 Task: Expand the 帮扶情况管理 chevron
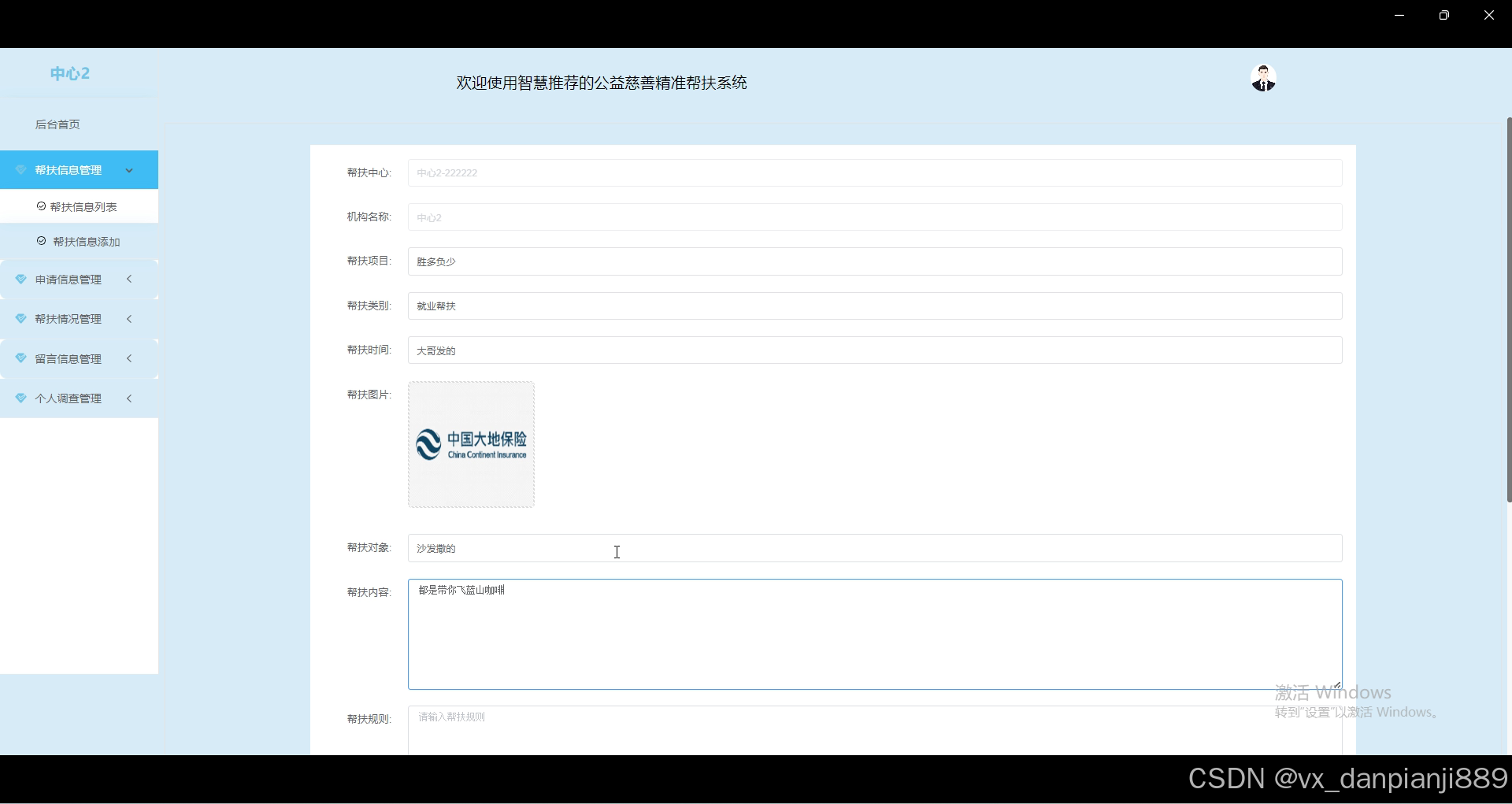[129, 319]
